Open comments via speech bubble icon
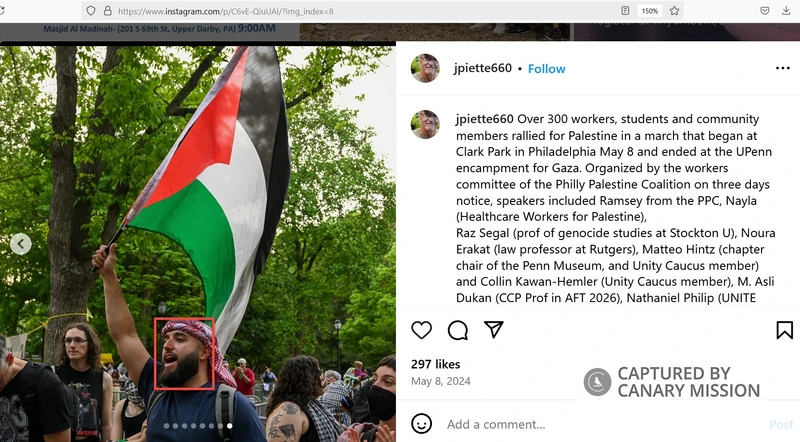This screenshot has width=800, height=442. [458, 330]
